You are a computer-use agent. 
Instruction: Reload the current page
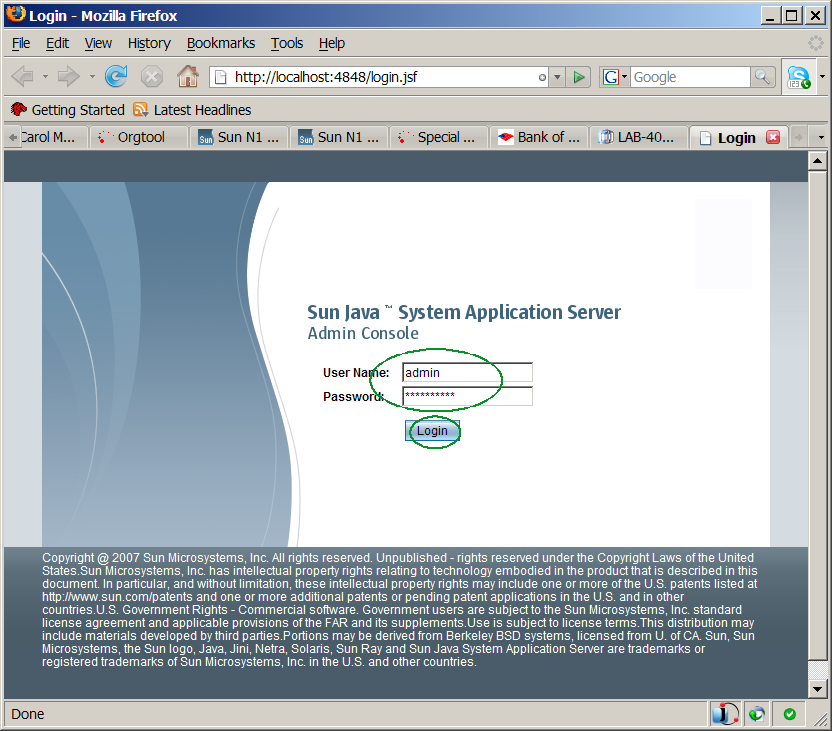tap(116, 76)
